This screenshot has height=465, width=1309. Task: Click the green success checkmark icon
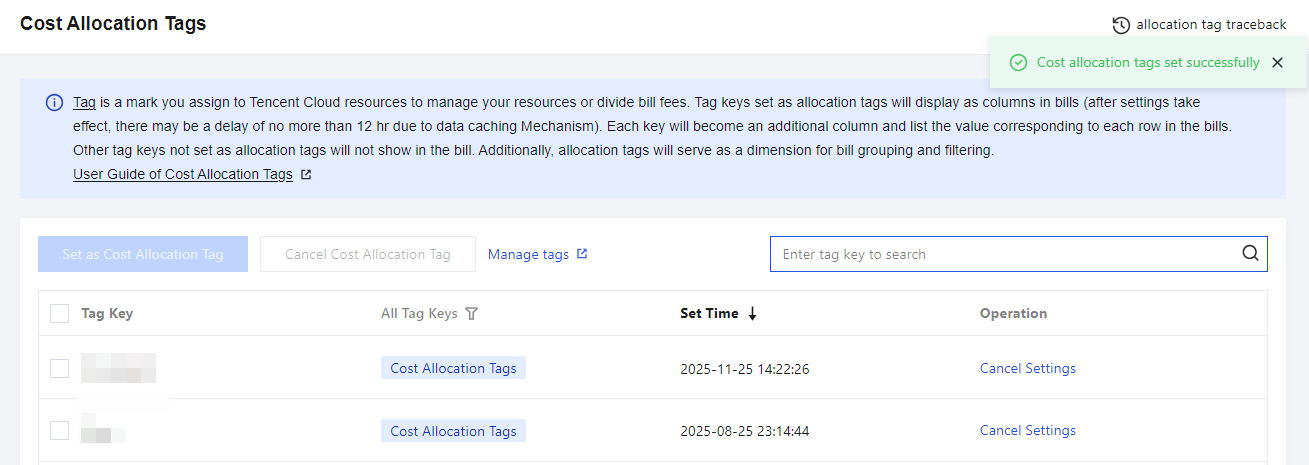1018,63
